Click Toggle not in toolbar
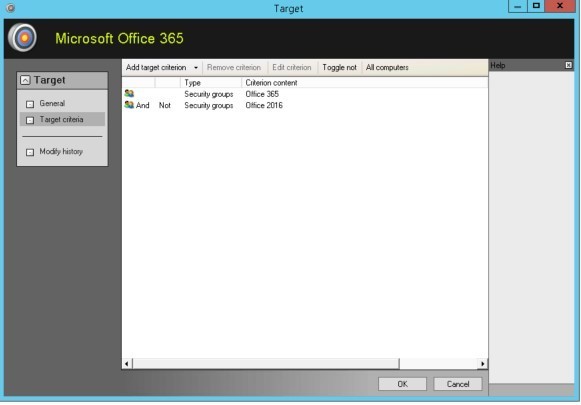The image size is (581, 405). click(x=339, y=67)
